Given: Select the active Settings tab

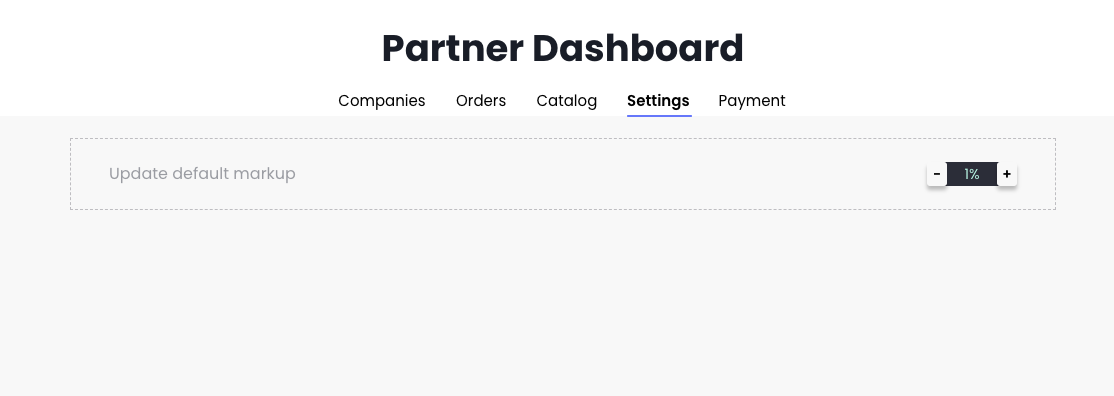Looking at the screenshot, I should tap(658, 101).
